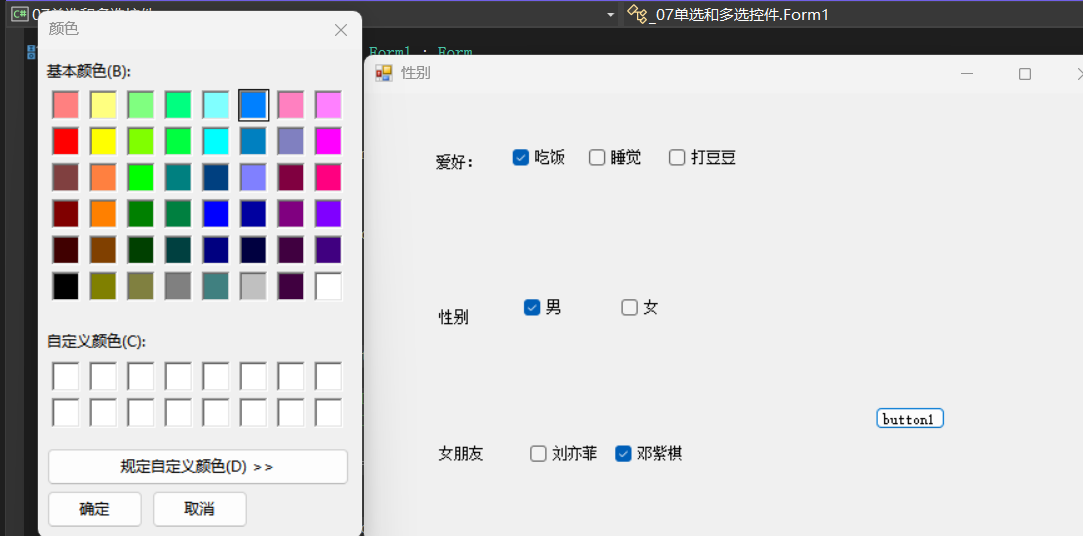Viewport: 1083px width, 536px height.
Task: Select the bright cyan basic color swatch
Action: (x=216, y=141)
